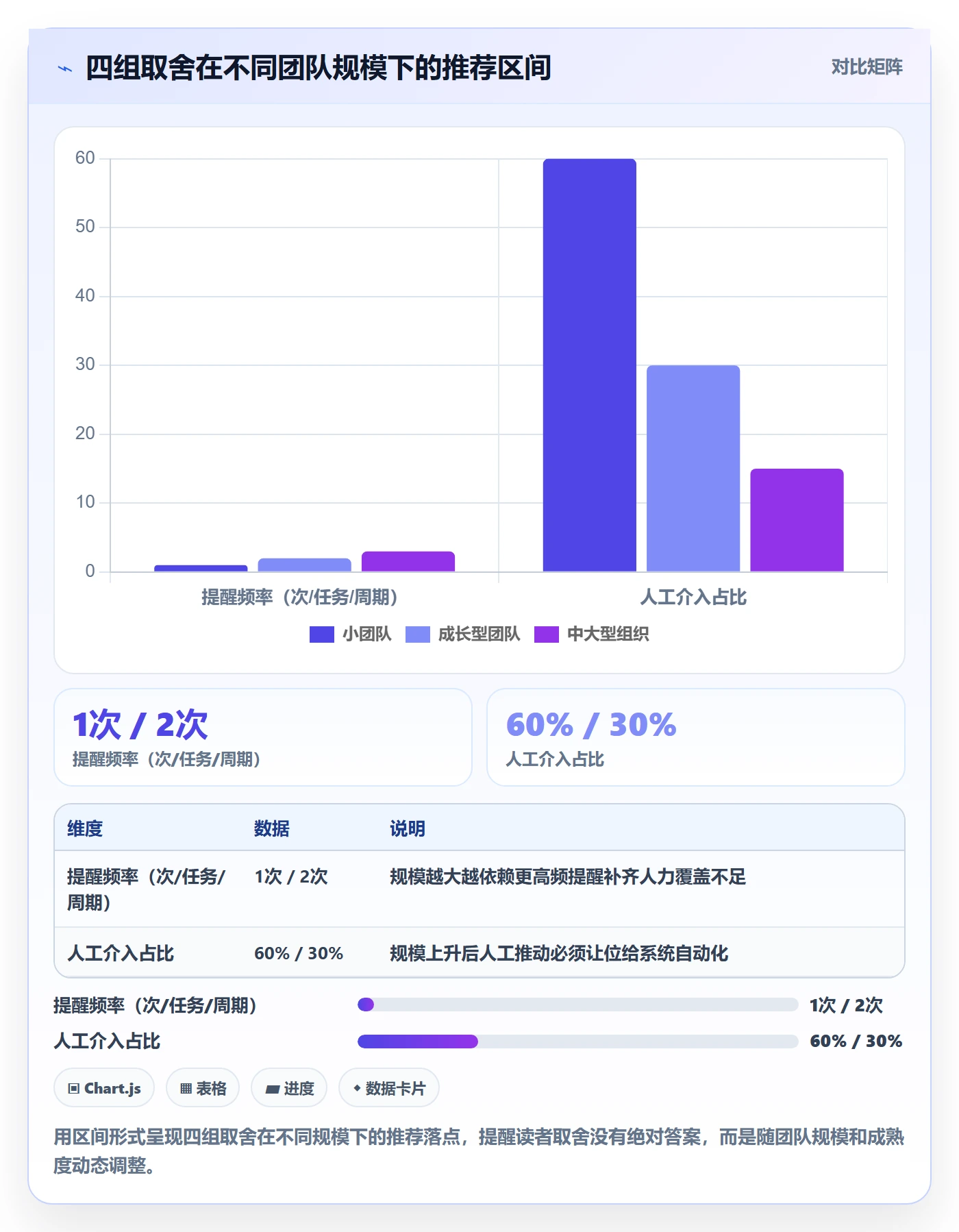
Task: Click the 成长型团队 bar at 30
Action: pos(693,469)
